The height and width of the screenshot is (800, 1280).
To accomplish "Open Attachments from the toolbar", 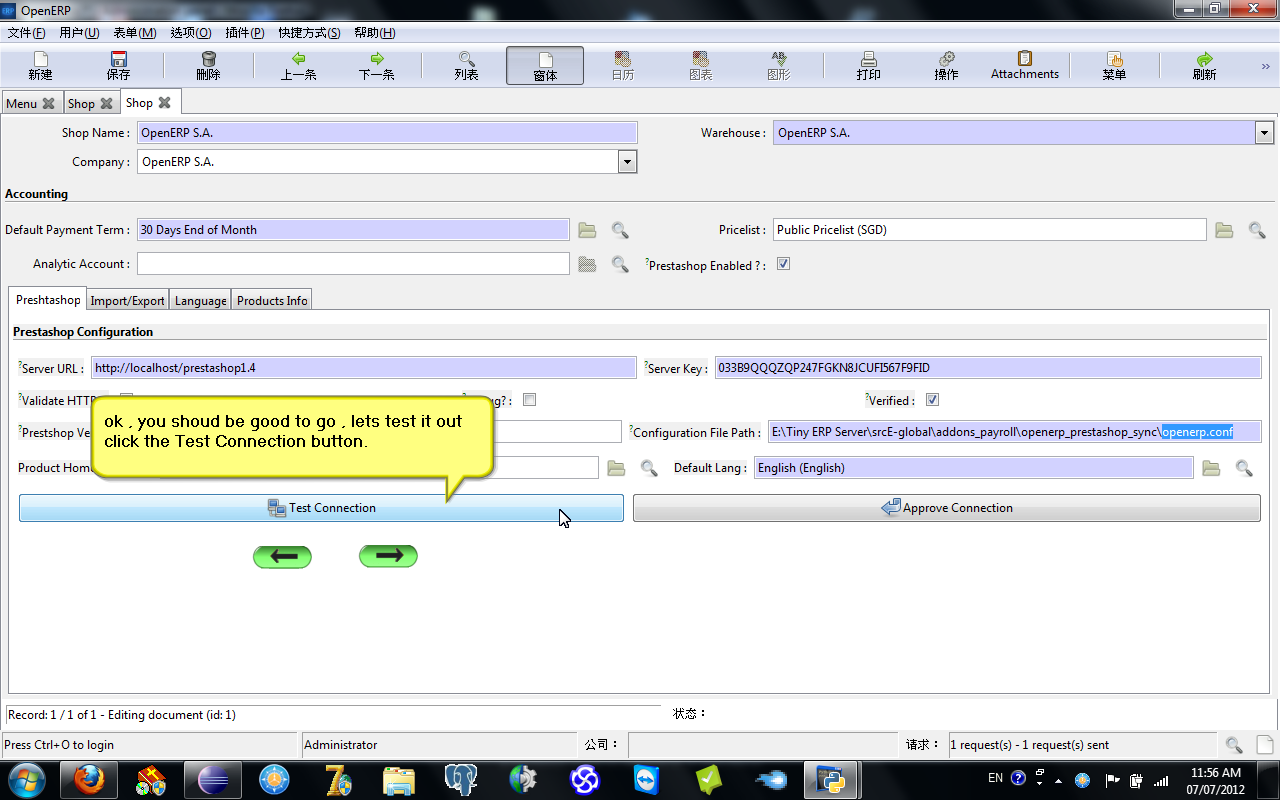I will click(1024, 66).
